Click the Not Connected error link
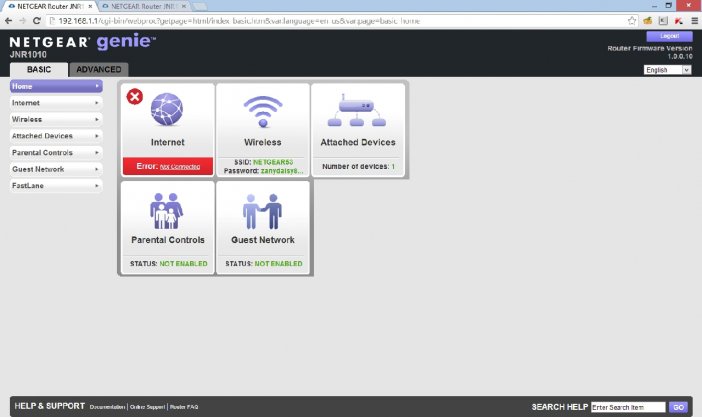702x417 pixels. pos(180,167)
